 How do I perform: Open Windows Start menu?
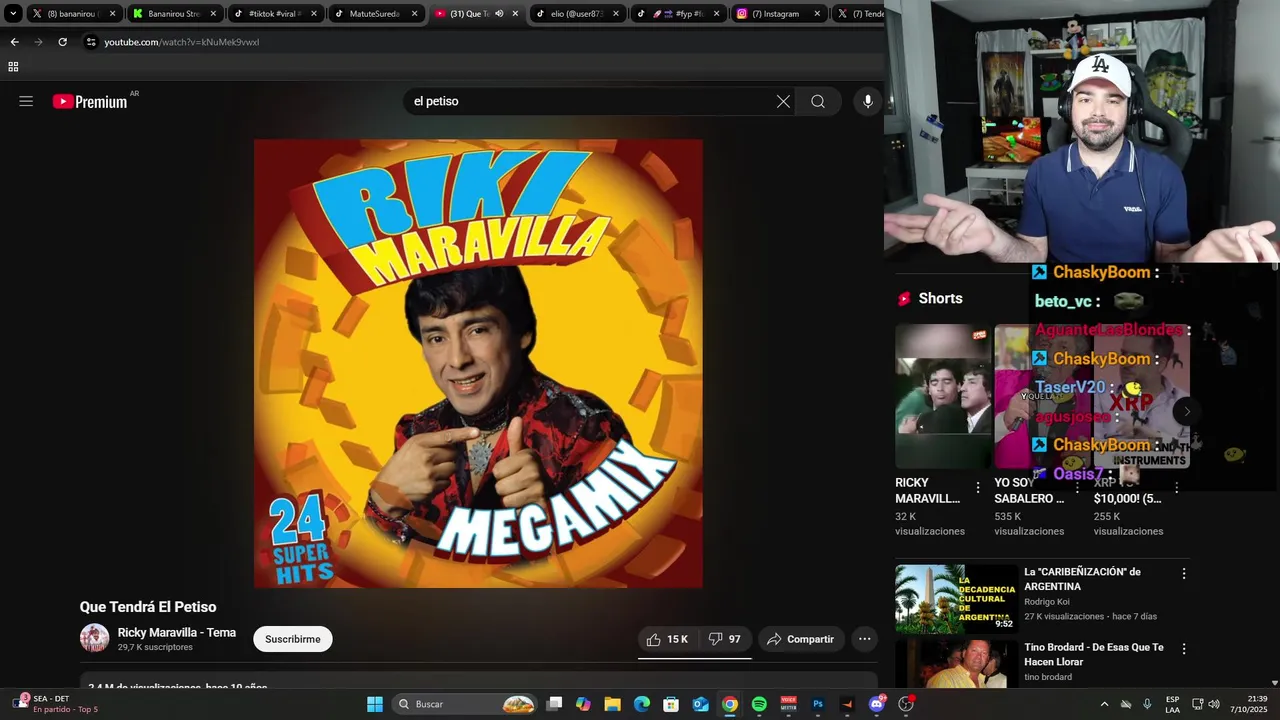click(375, 704)
